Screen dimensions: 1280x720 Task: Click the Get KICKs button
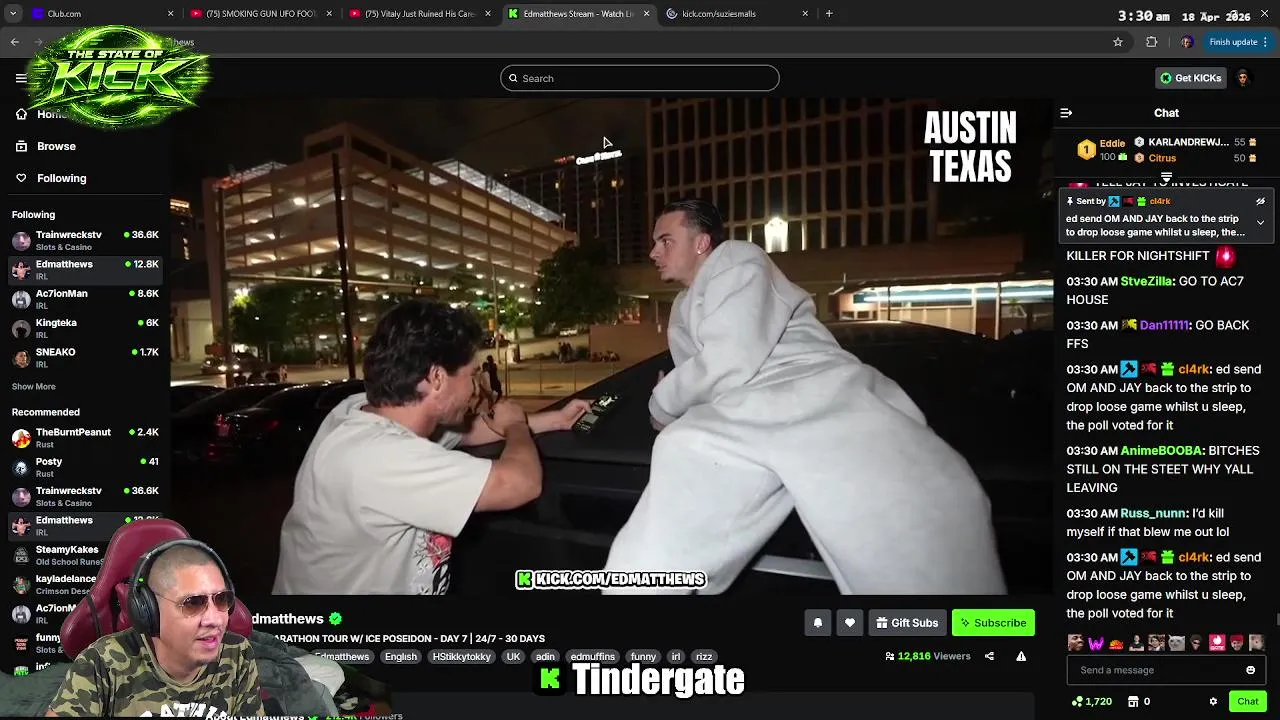[x=1190, y=78]
